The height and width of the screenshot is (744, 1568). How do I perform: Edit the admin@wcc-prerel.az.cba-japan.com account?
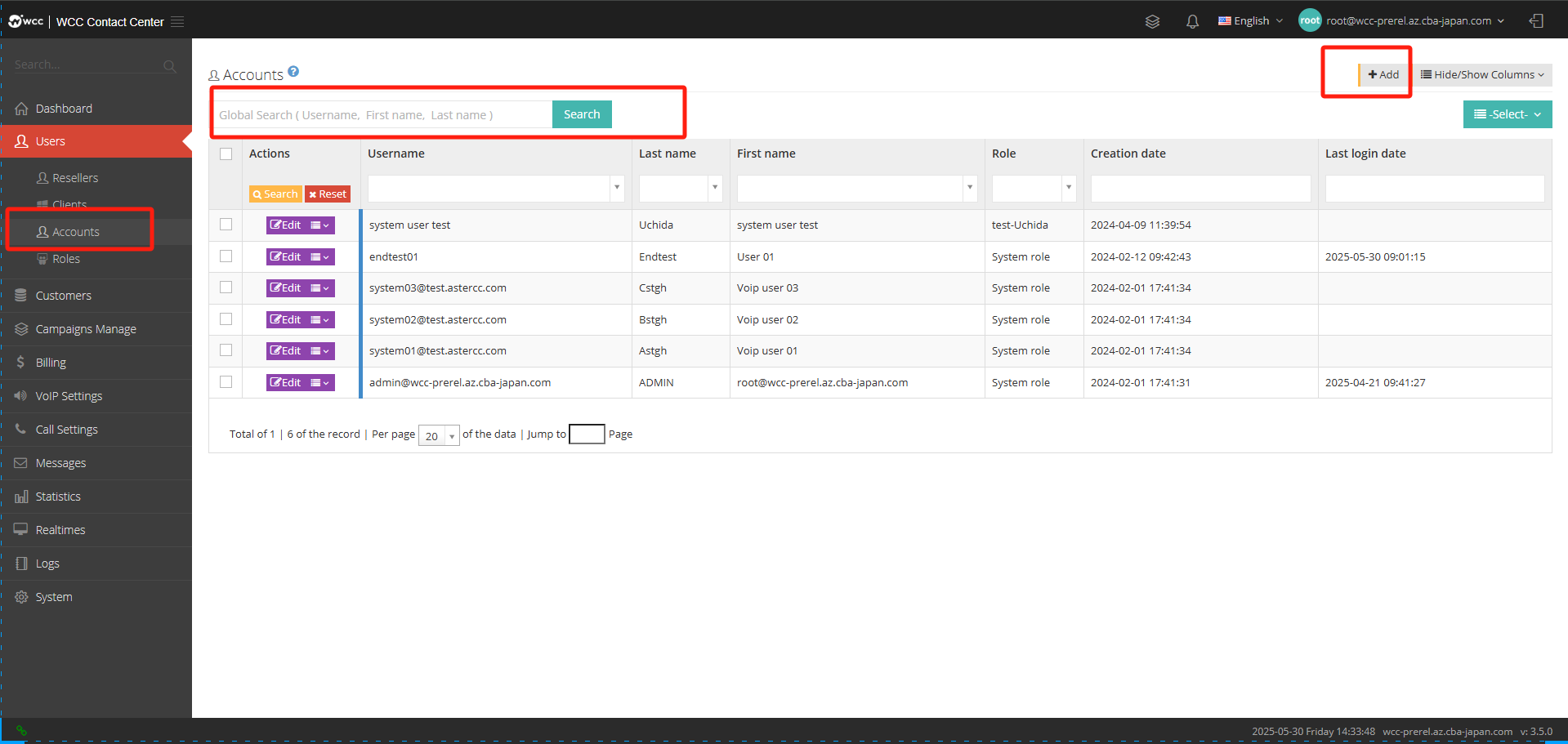click(286, 382)
